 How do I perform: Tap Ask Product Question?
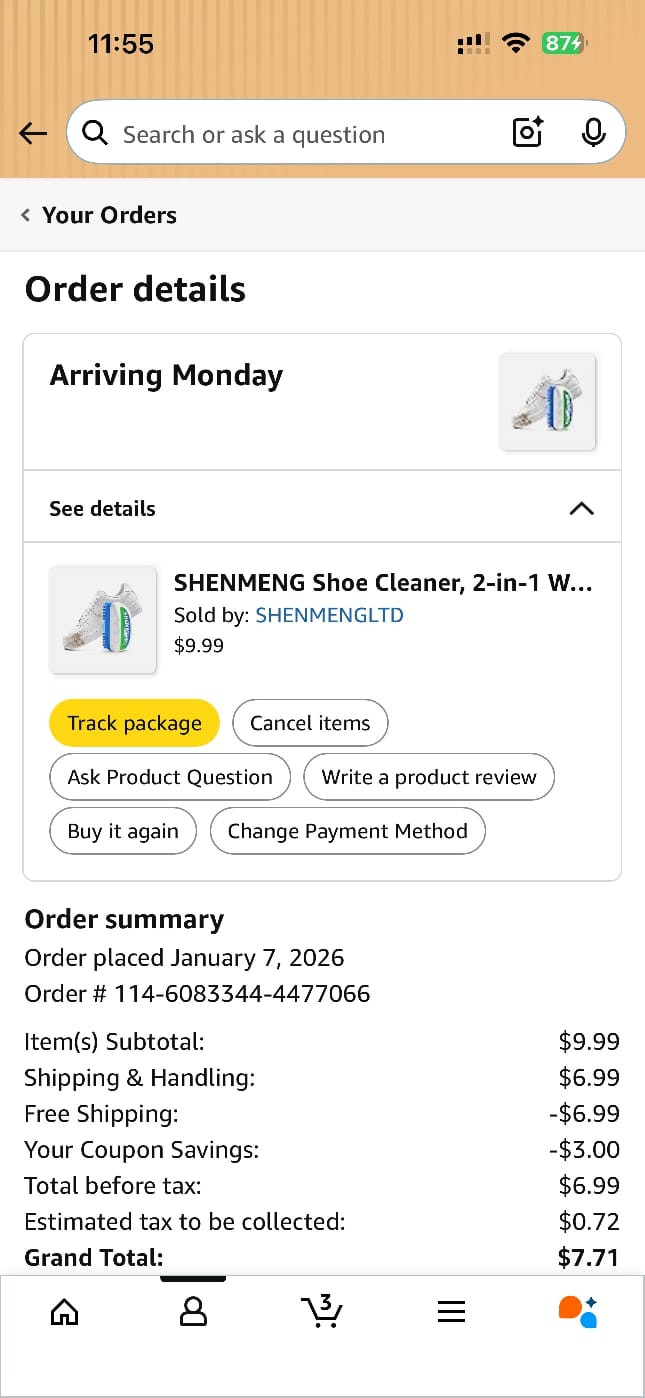170,777
